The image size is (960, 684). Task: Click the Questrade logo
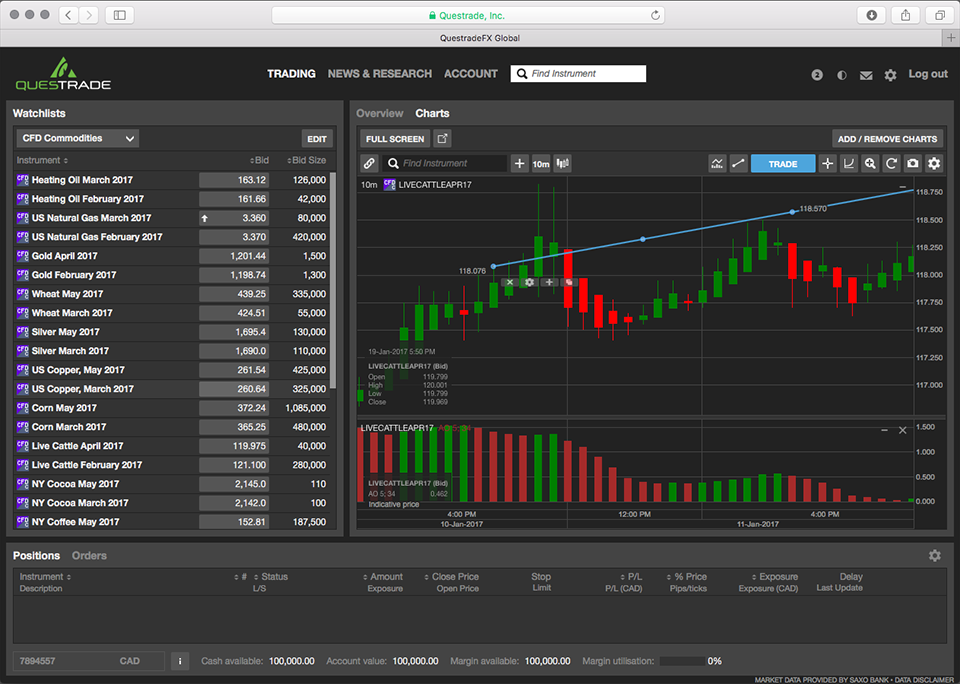[x=63, y=74]
